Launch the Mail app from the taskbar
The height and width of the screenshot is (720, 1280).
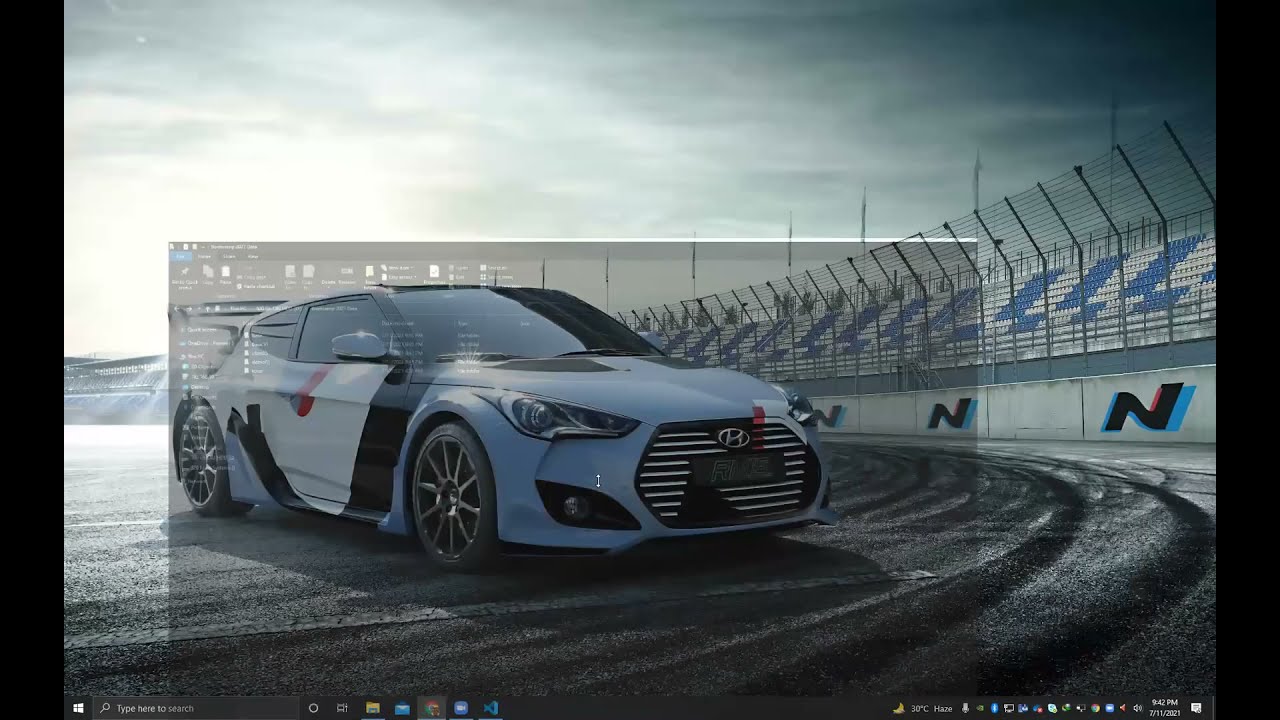(402, 708)
